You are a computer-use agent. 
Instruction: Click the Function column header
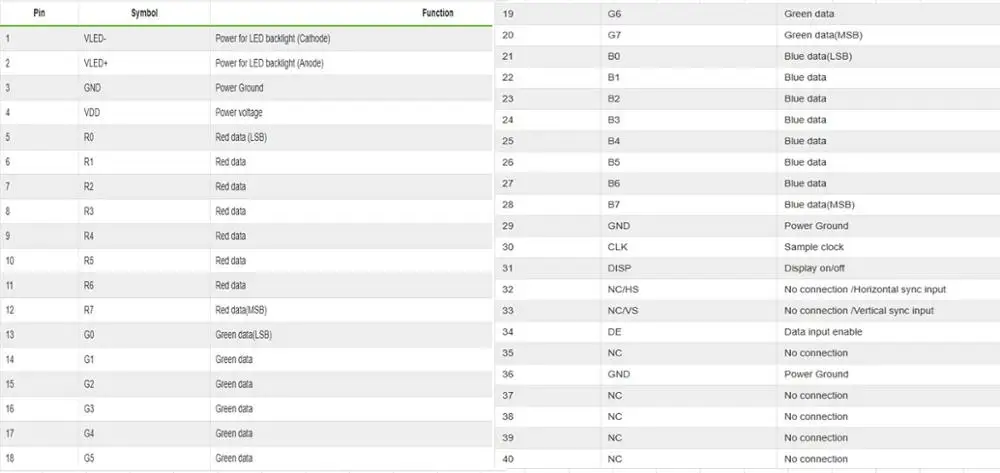point(437,14)
